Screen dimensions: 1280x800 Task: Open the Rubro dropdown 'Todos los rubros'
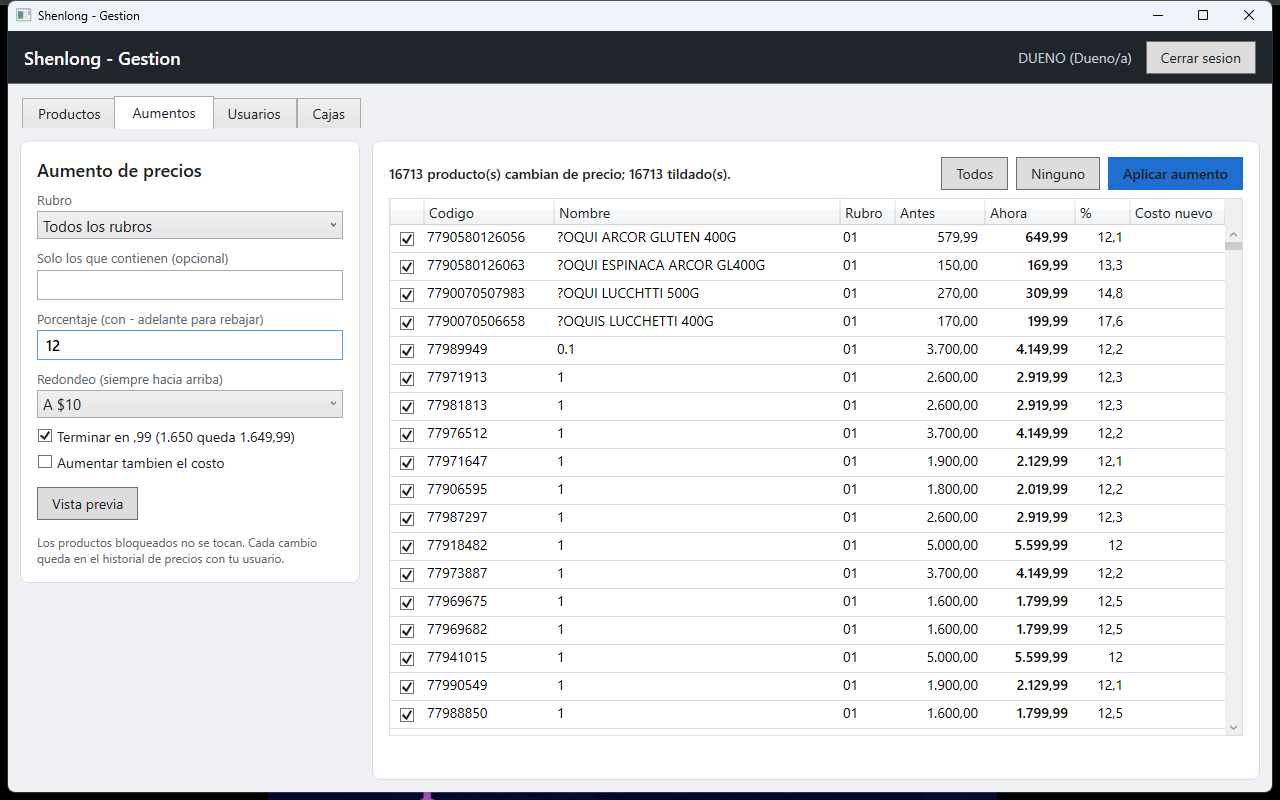(190, 226)
